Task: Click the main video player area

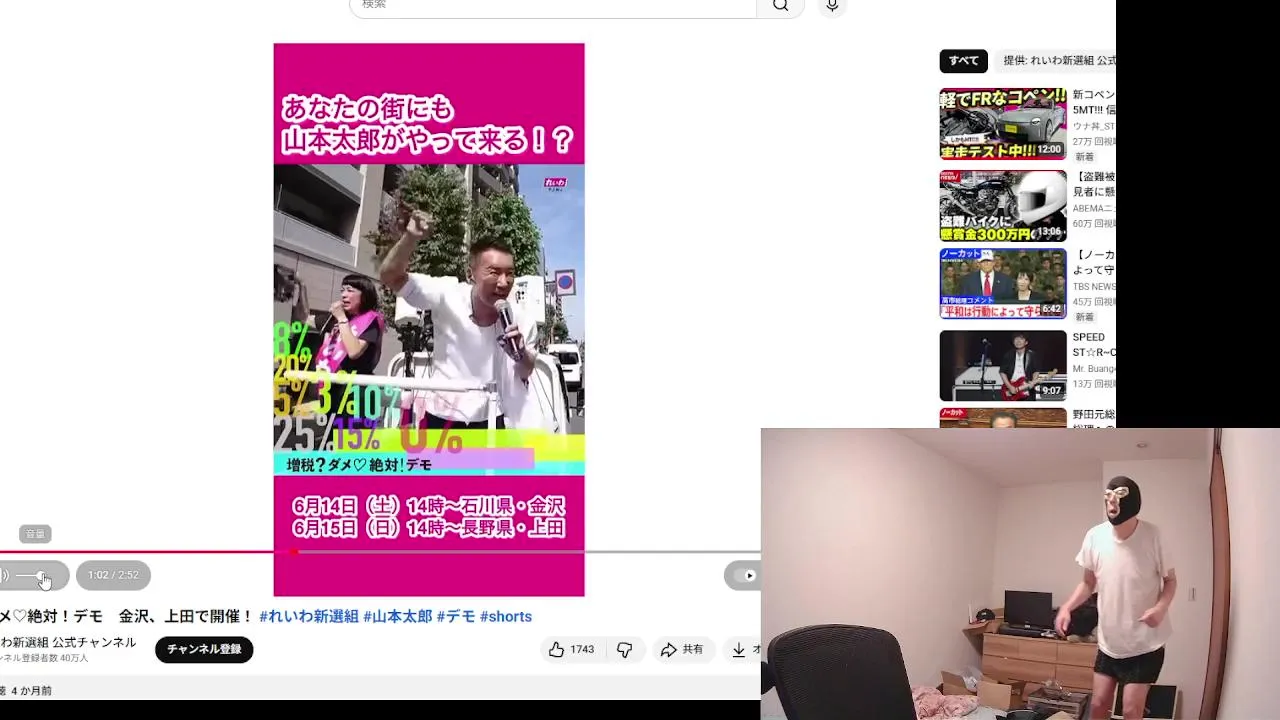Action: (429, 320)
